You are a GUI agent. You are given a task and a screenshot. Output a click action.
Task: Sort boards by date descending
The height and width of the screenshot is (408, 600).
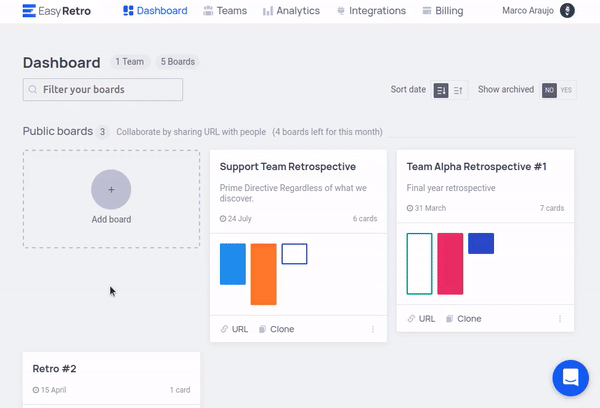click(441, 90)
